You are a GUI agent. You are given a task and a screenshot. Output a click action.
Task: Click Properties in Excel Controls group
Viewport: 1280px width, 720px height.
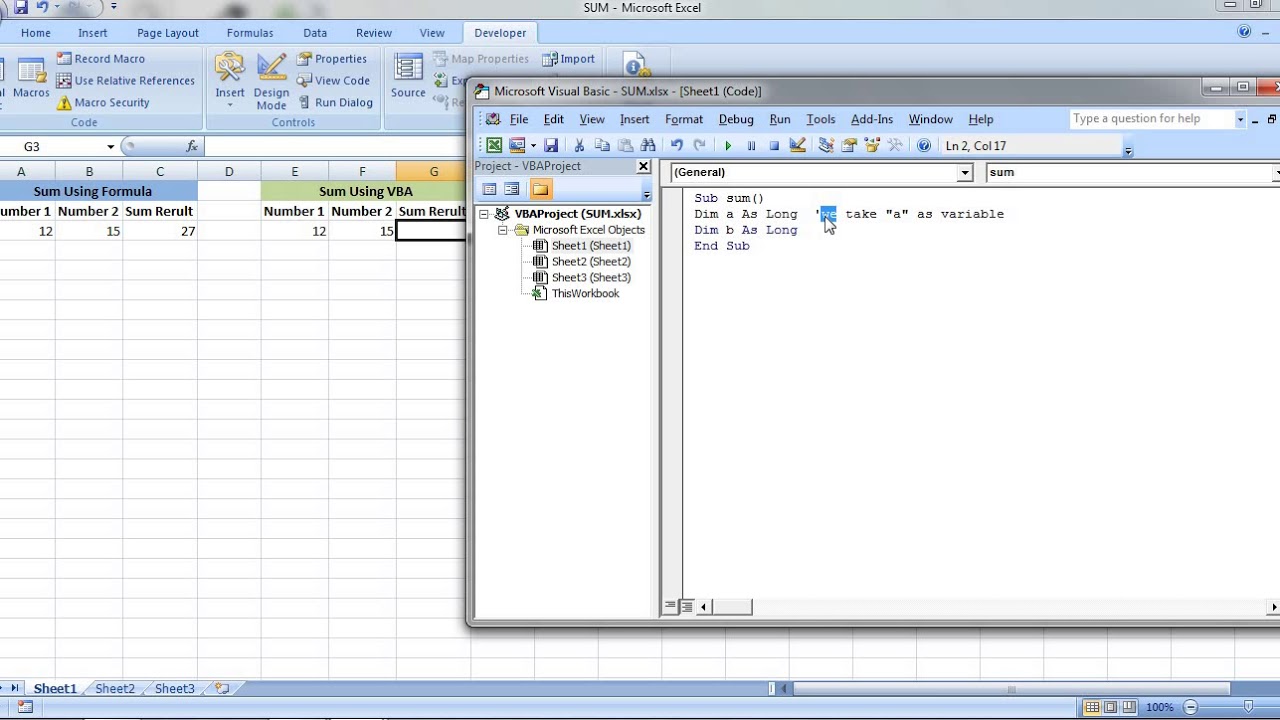332,59
